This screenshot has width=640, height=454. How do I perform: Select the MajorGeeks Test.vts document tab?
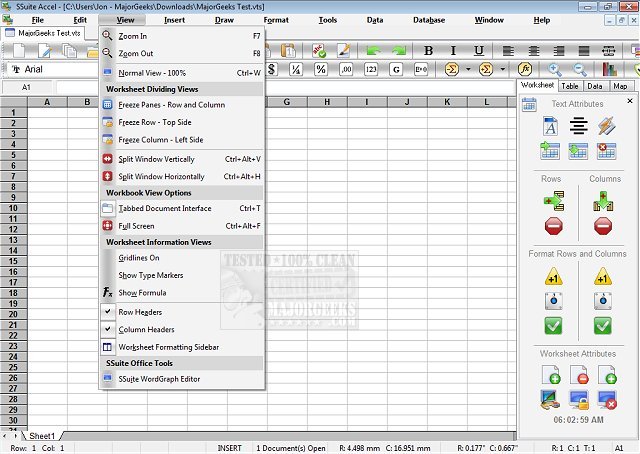pyautogui.click(x=43, y=33)
